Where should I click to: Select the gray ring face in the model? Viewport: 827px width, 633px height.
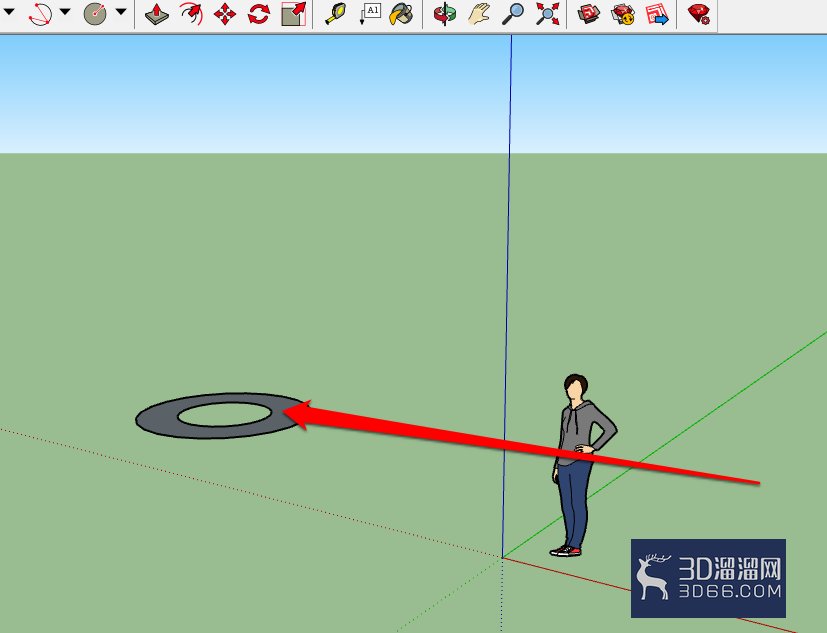(156, 420)
